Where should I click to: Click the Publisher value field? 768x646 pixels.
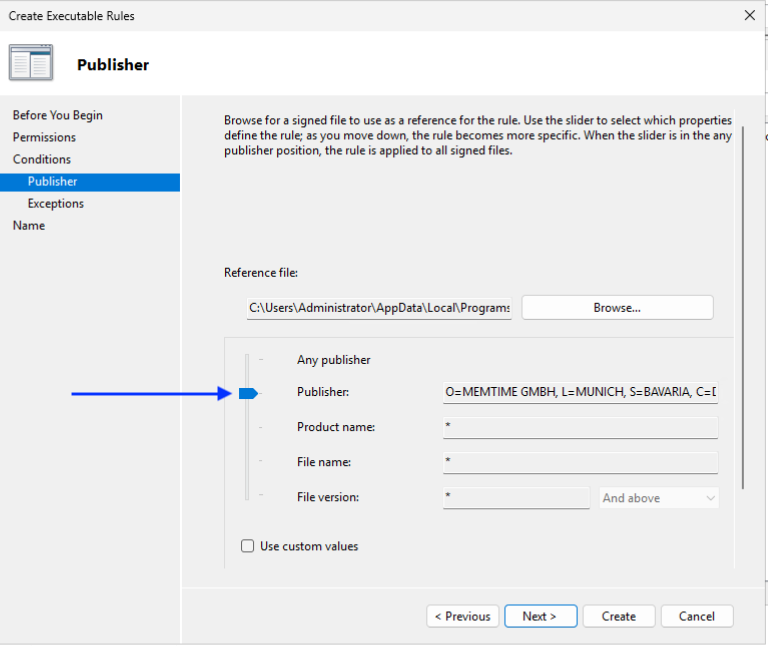(x=580, y=392)
